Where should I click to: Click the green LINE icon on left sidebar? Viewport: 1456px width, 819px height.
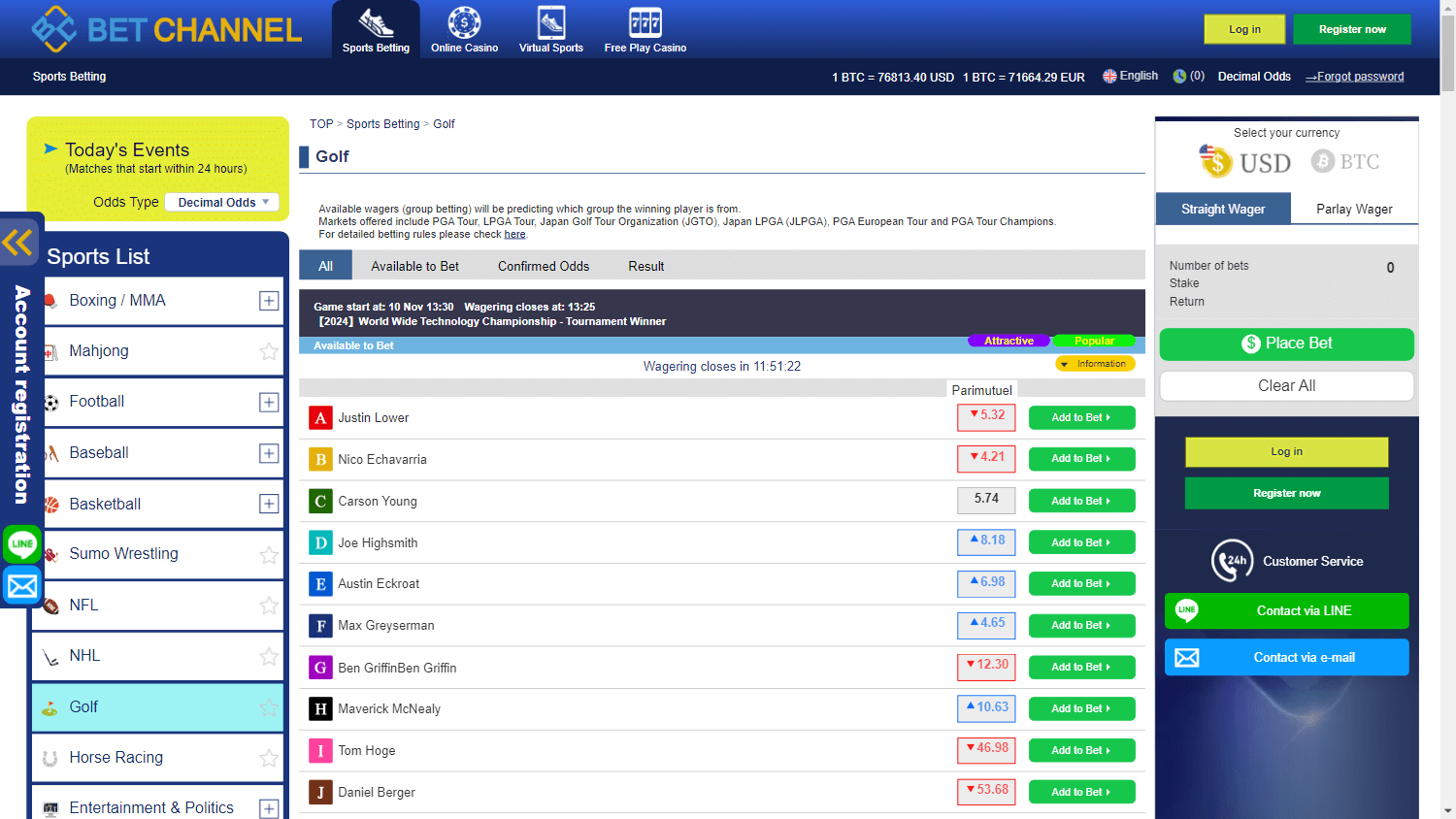click(22, 544)
